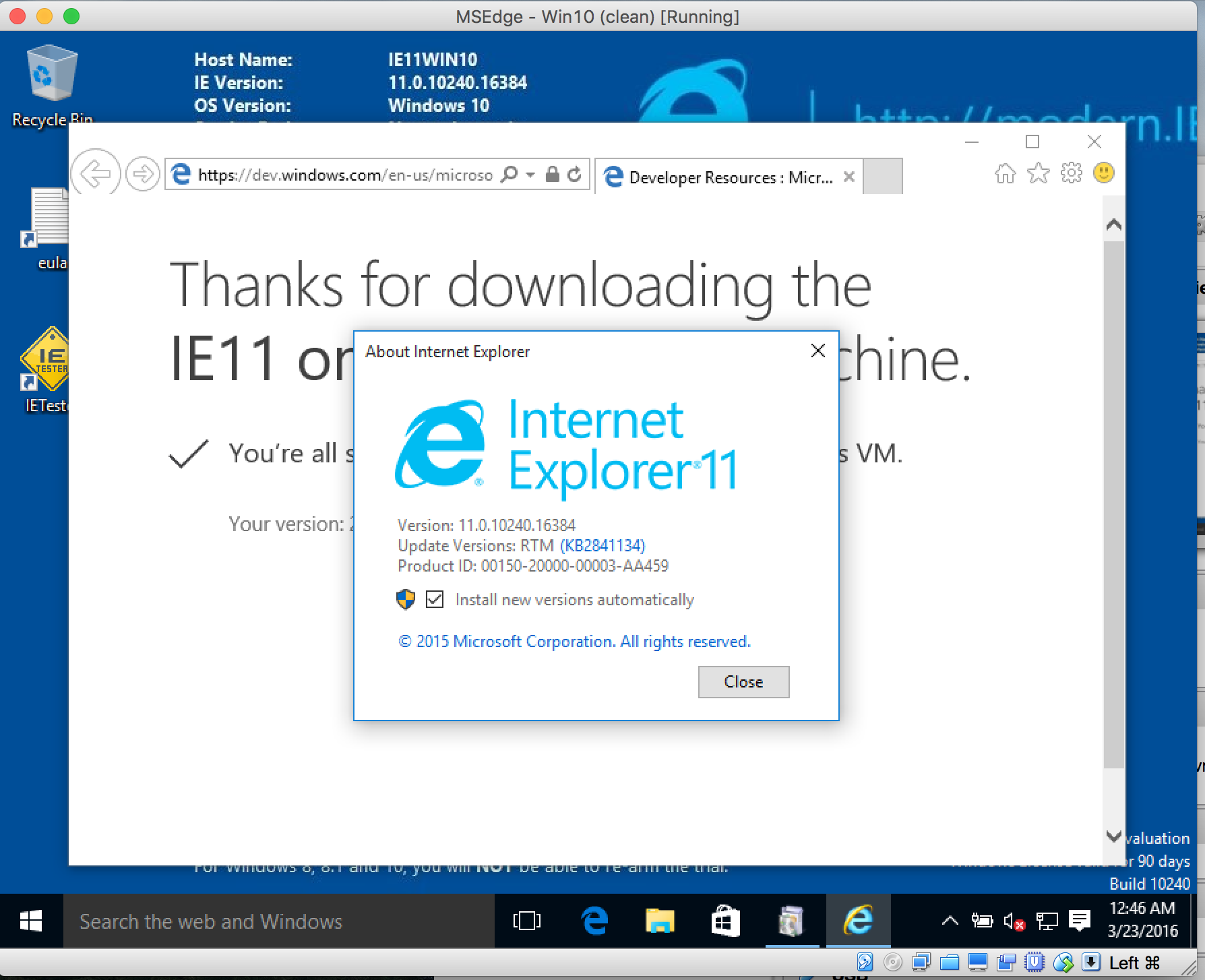Click the page scrollbar up arrow

[x=1113, y=225]
